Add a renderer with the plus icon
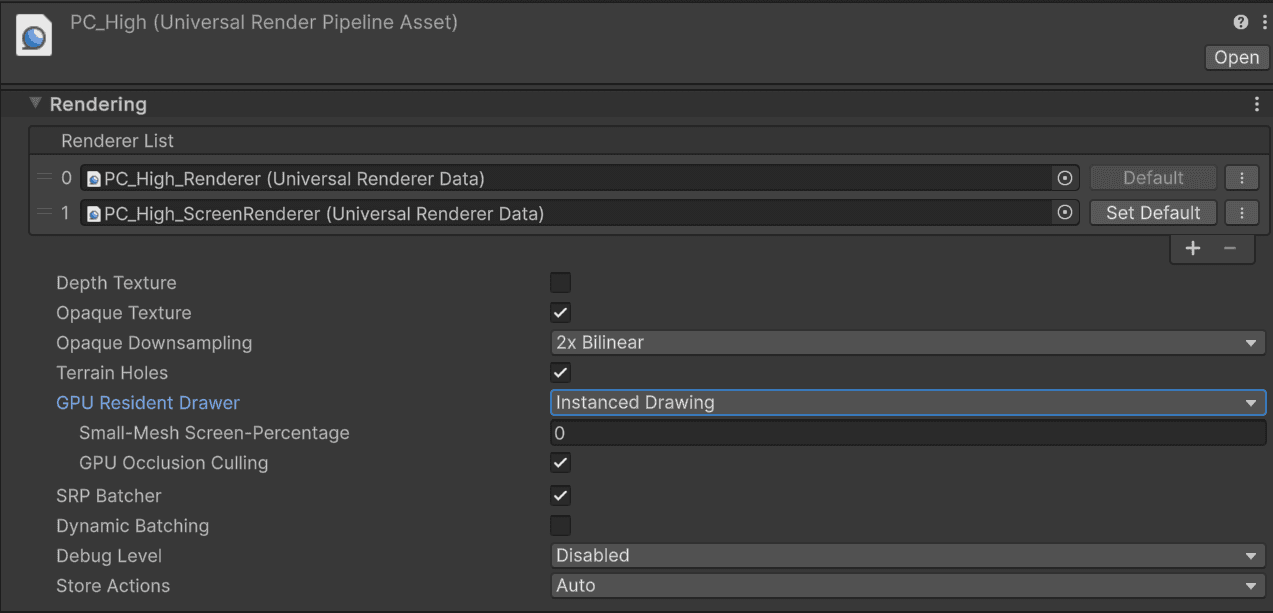 click(x=1192, y=247)
